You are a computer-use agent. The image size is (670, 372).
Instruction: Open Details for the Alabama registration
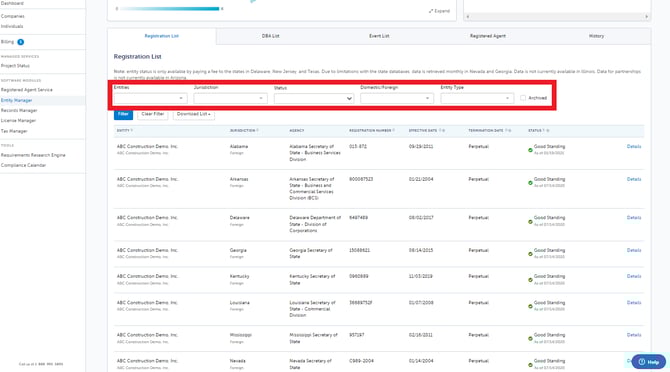click(x=634, y=146)
